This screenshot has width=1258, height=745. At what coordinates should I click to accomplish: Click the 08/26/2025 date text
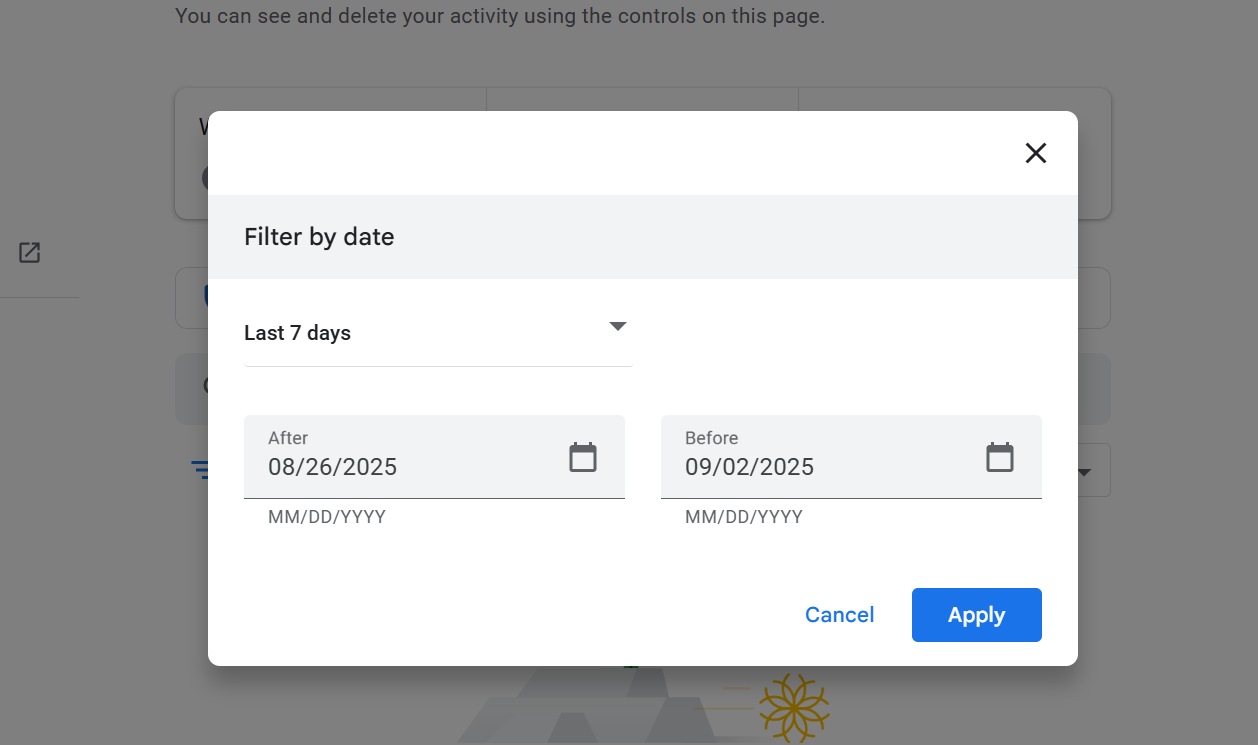(x=332, y=466)
